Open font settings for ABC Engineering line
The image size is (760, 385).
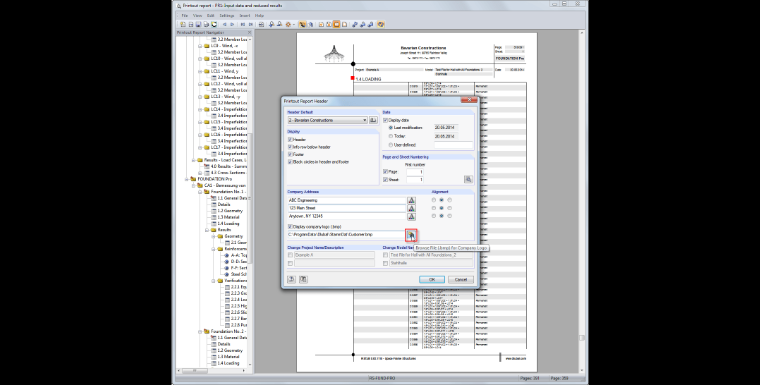(411, 200)
